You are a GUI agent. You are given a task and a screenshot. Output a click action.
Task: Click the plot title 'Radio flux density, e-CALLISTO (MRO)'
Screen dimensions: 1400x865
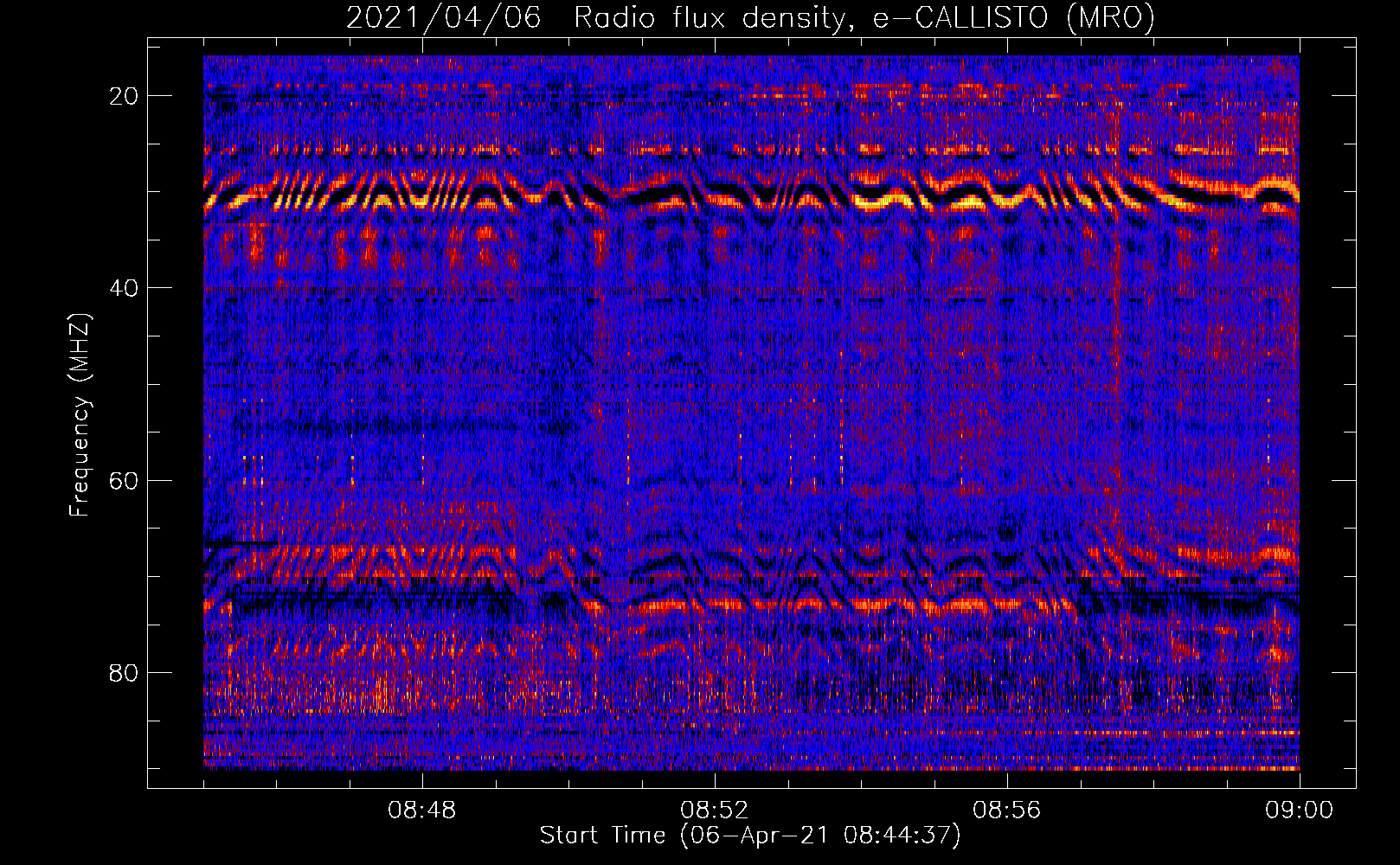864,17
